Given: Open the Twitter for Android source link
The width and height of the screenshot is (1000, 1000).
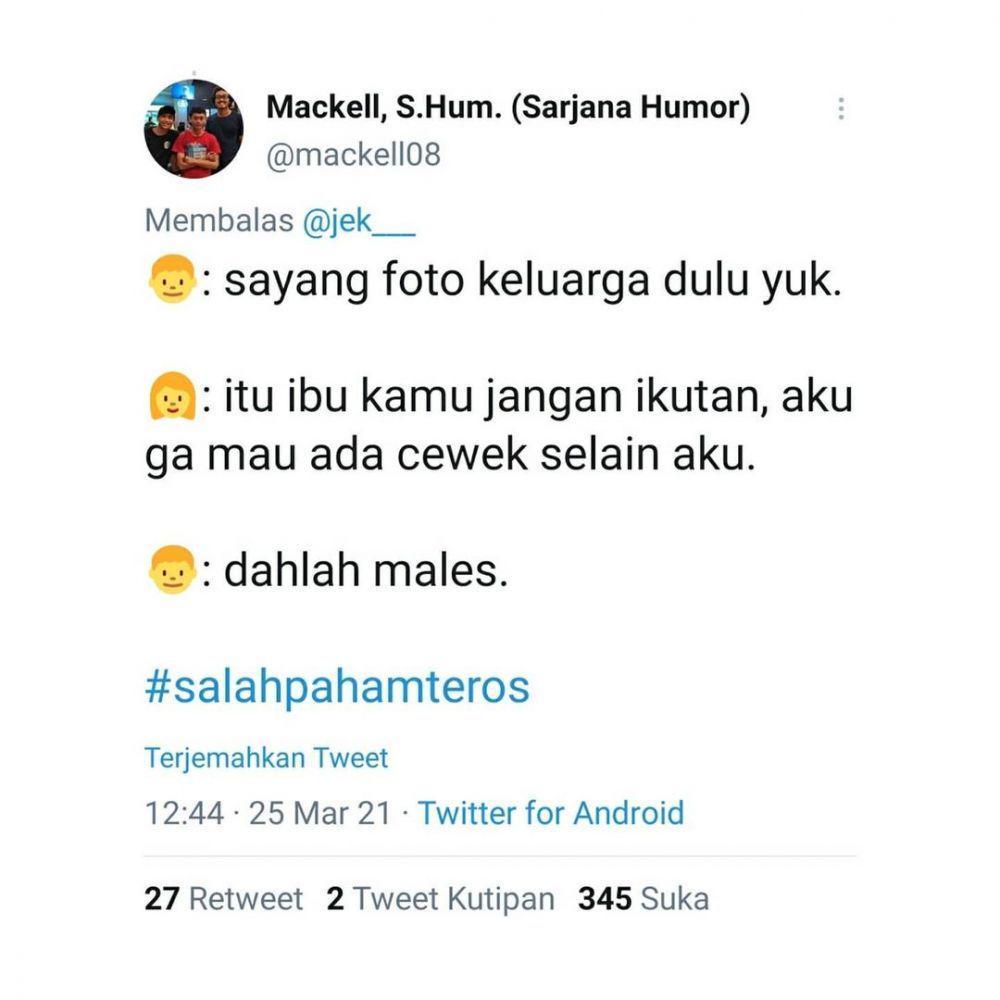Looking at the screenshot, I should coord(550,813).
